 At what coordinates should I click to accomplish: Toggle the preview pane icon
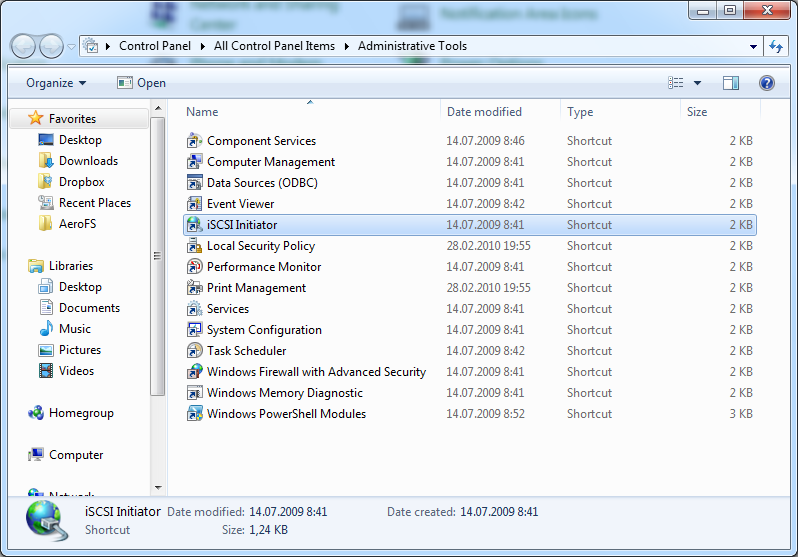point(731,82)
